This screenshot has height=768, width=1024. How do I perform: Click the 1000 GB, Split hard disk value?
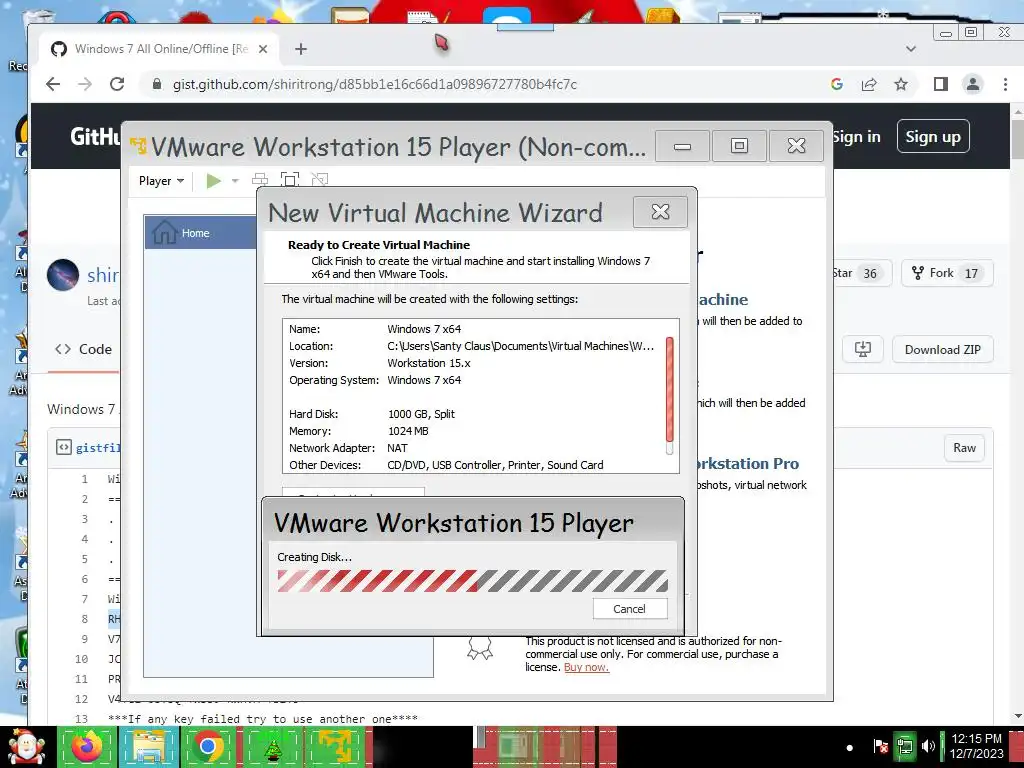pyautogui.click(x=421, y=414)
